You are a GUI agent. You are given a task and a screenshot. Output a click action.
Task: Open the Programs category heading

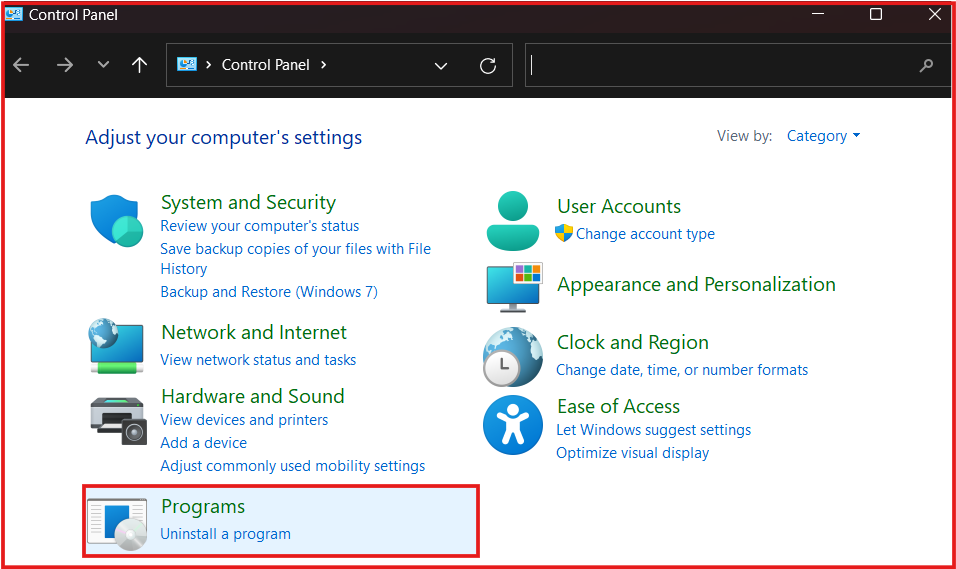click(x=203, y=507)
